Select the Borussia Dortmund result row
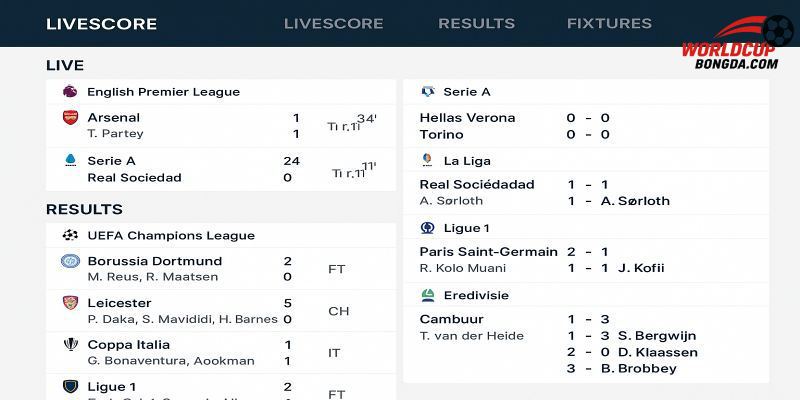 (x=220, y=269)
